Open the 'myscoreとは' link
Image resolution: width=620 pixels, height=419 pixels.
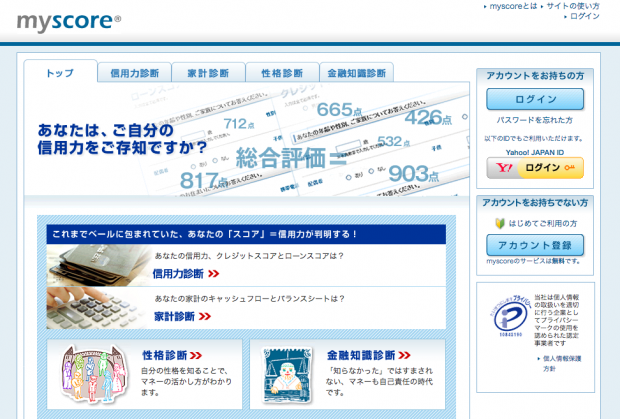click(513, 6)
